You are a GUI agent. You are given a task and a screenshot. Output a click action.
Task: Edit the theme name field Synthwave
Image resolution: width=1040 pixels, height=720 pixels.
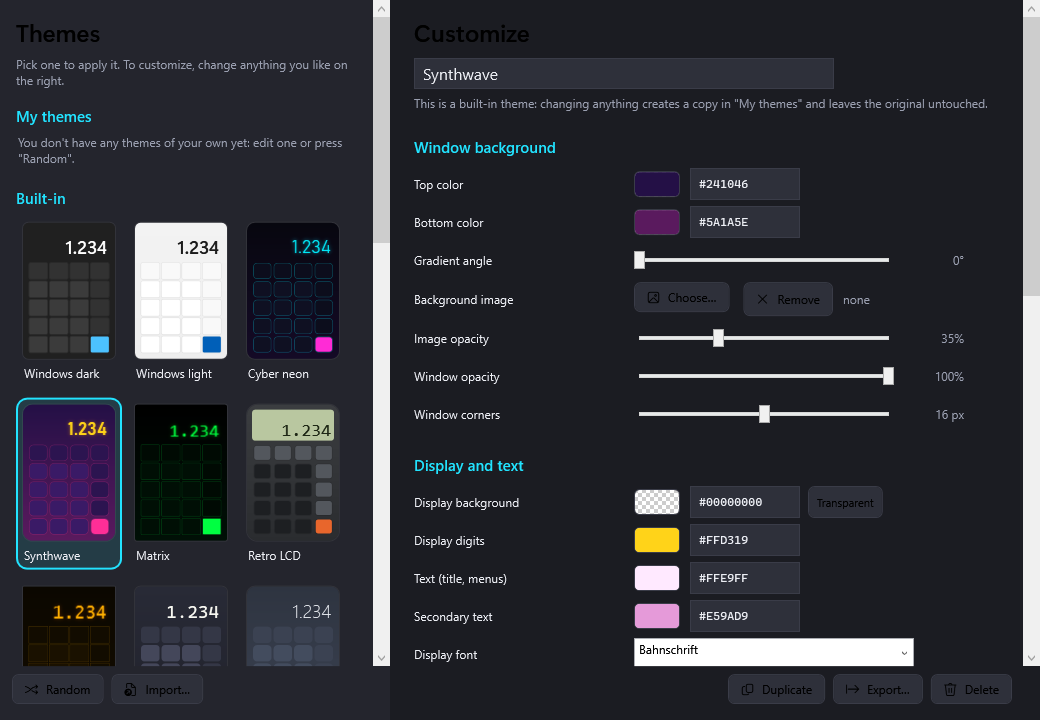(x=623, y=74)
